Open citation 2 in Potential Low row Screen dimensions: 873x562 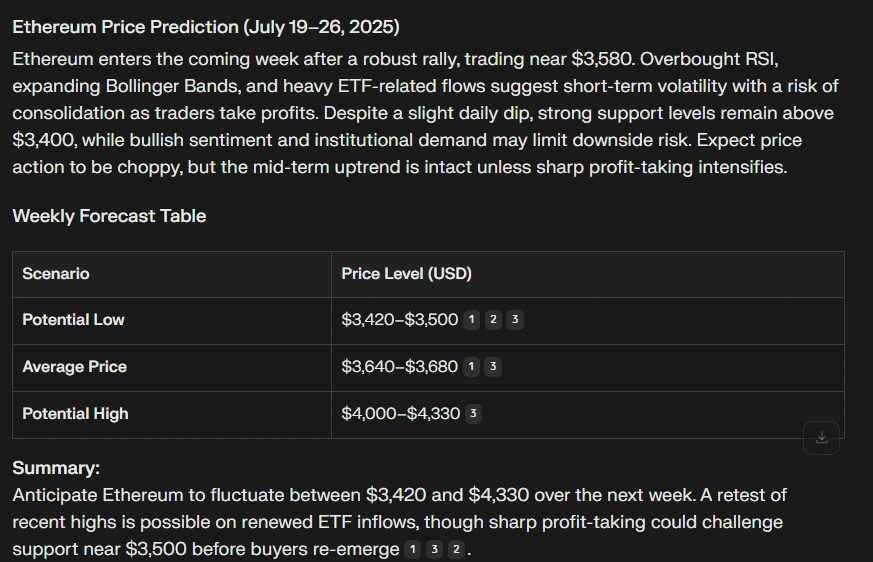493,320
